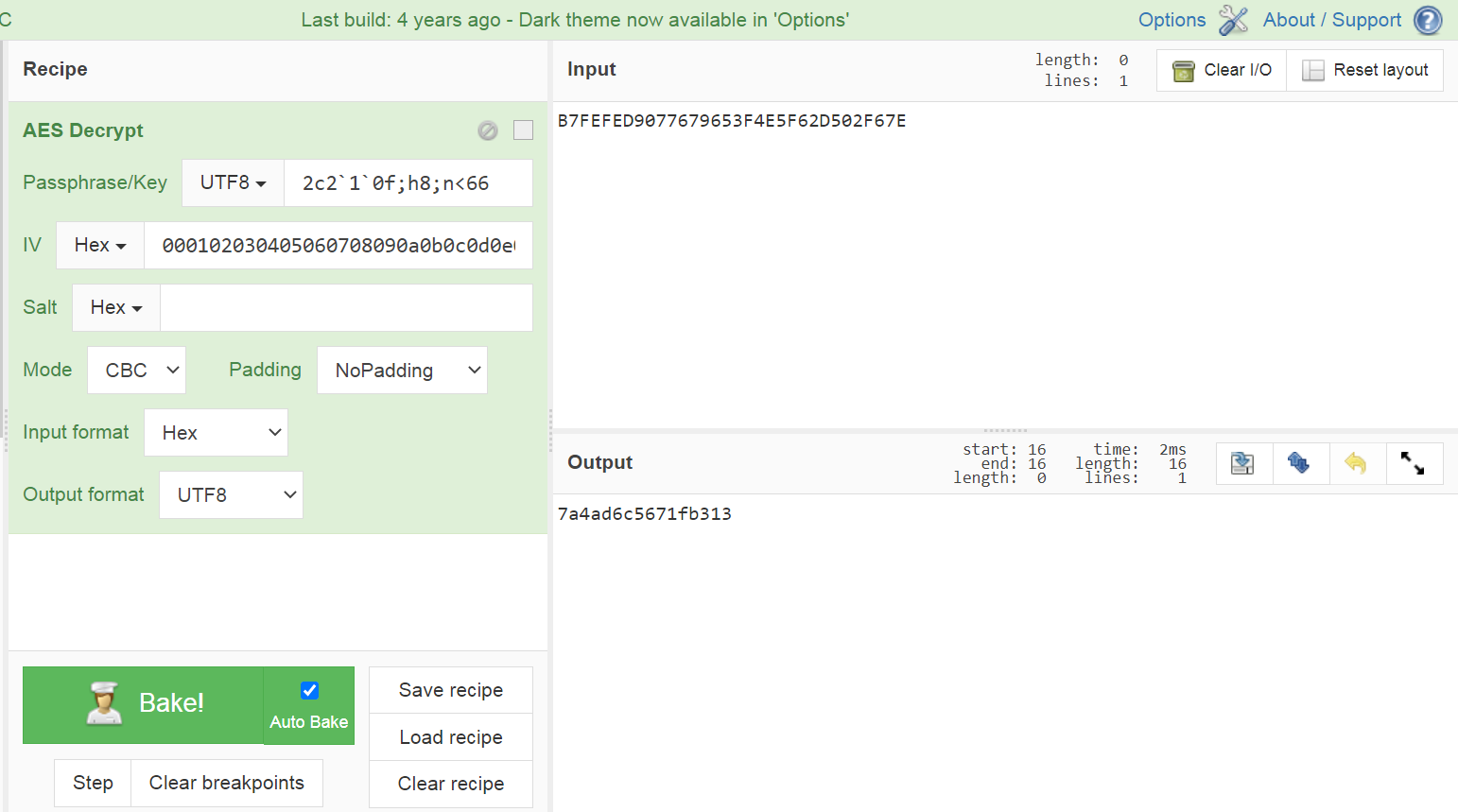The image size is (1458, 812).
Task: Click into the IV value field
Action: click(338, 245)
